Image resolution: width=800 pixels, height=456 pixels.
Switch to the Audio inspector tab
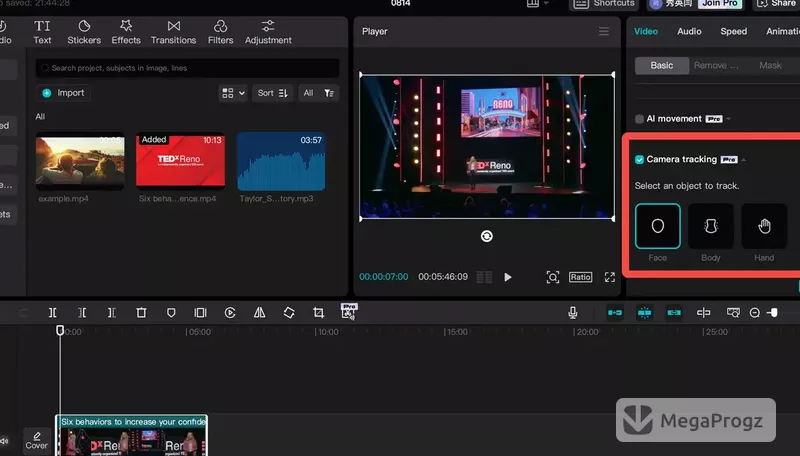689,31
